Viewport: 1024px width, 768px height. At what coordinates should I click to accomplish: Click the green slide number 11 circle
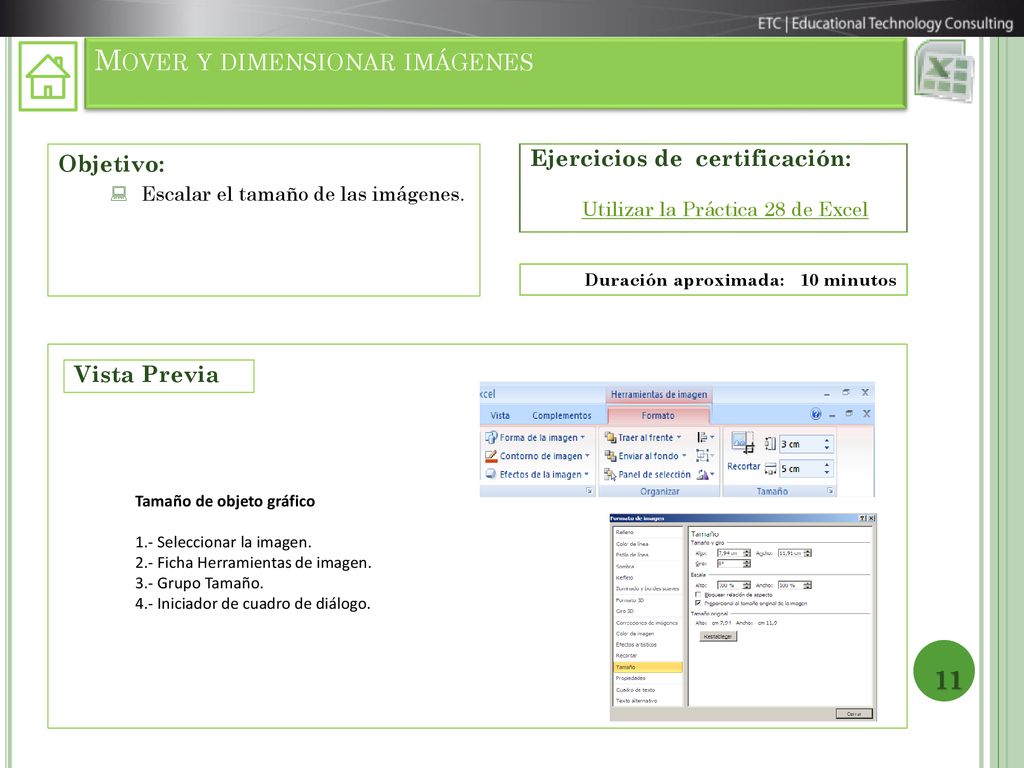click(x=944, y=671)
